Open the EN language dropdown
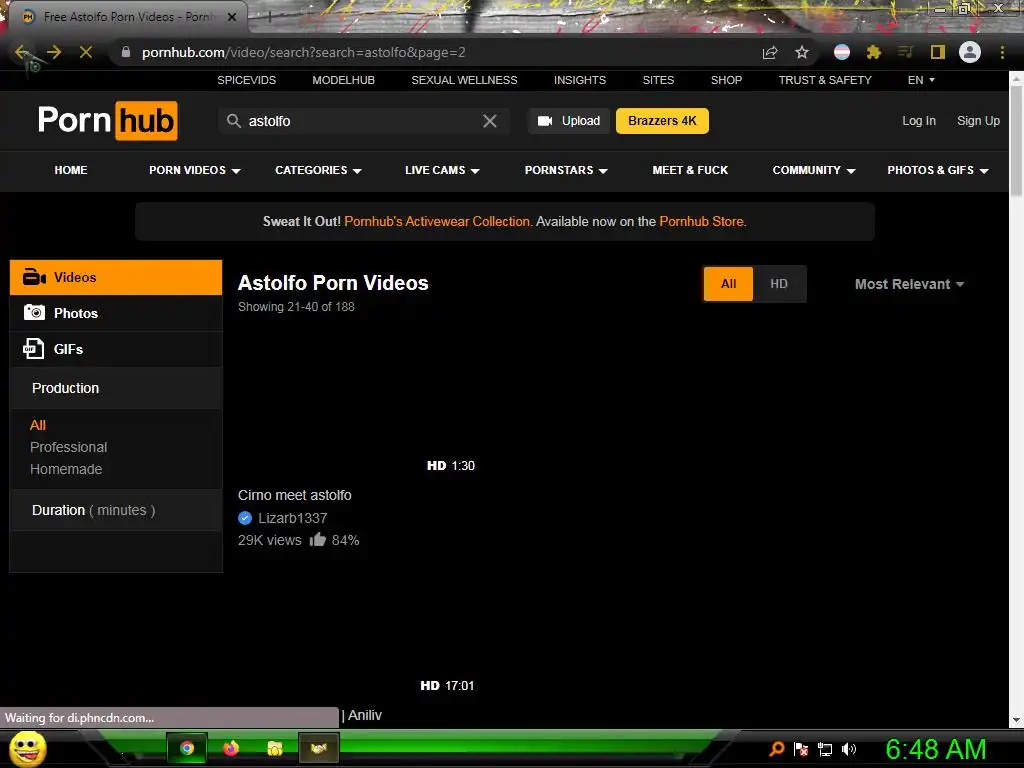The width and height of the screenshot is (1024, 768). 921,80
